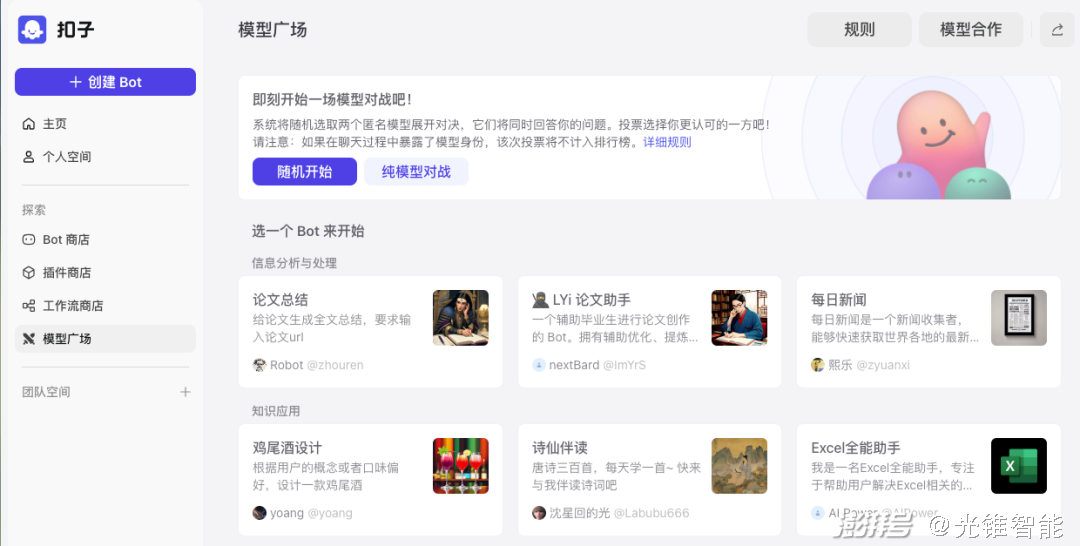Click the 熙乐 @zyuanxi author name

869,365
